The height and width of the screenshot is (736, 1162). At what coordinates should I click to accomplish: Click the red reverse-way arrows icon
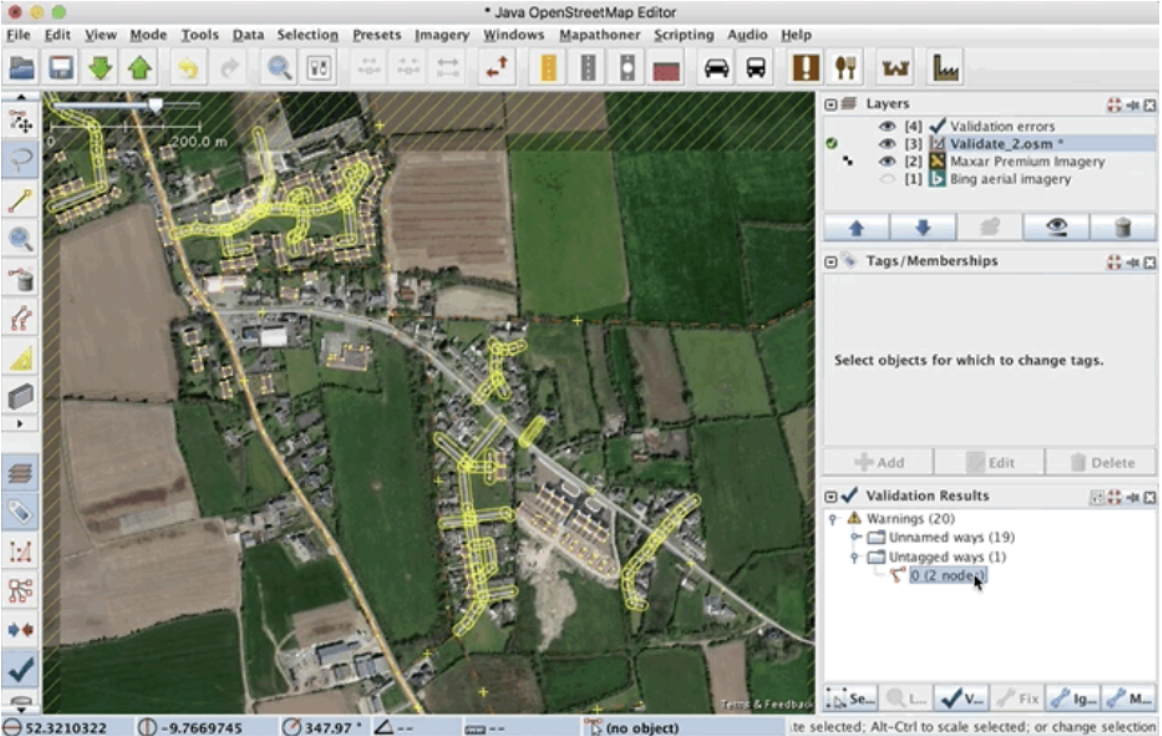coord(497,68)
